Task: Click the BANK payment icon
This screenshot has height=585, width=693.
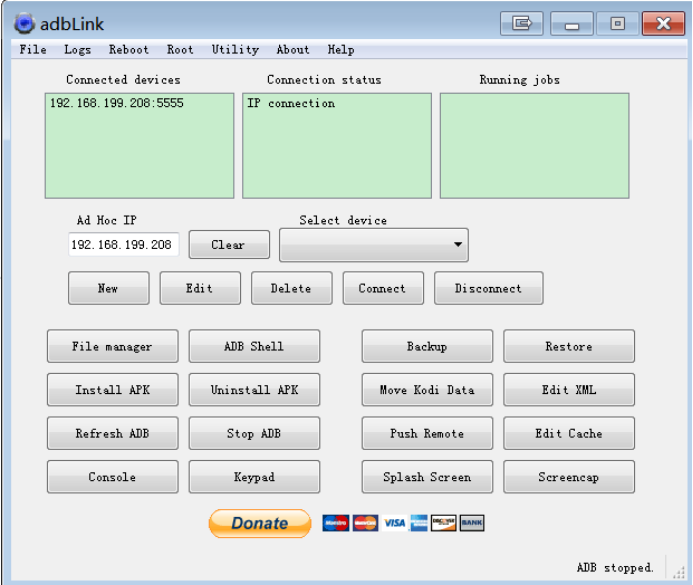Action: [471, 523]
